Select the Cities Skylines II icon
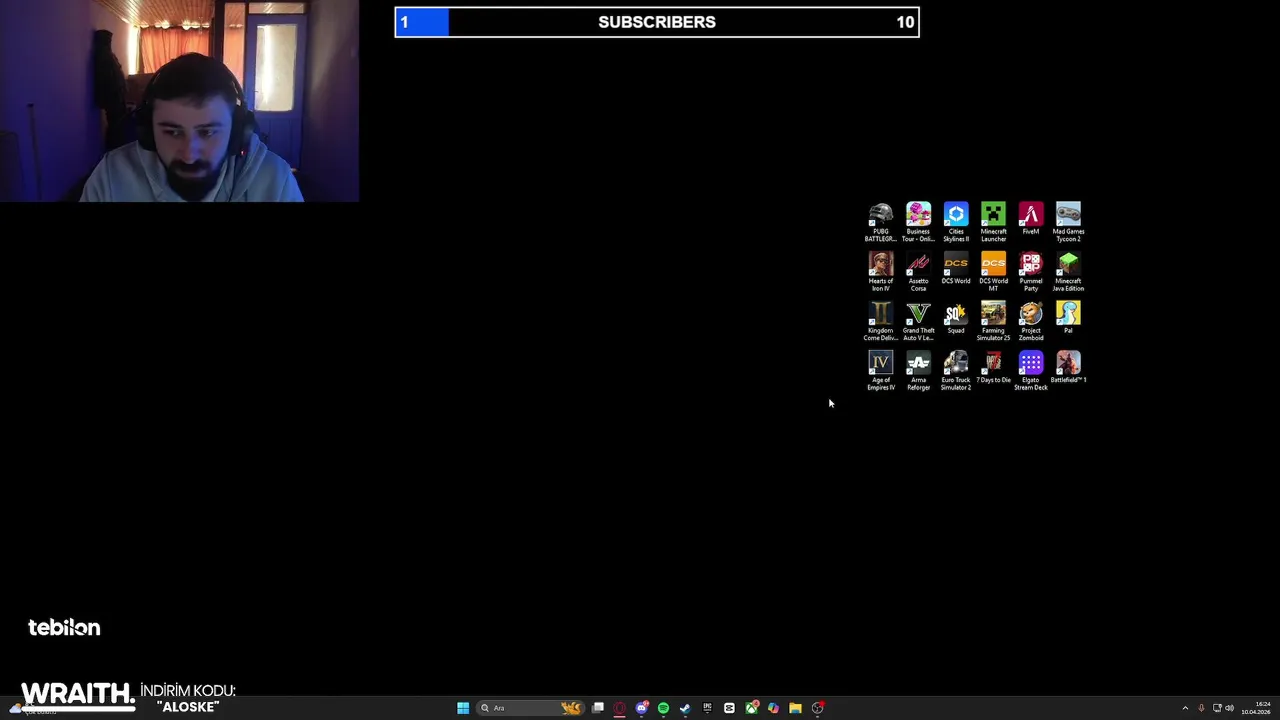Viewport: 1280px width, 720px height. (x=956, y=222)
